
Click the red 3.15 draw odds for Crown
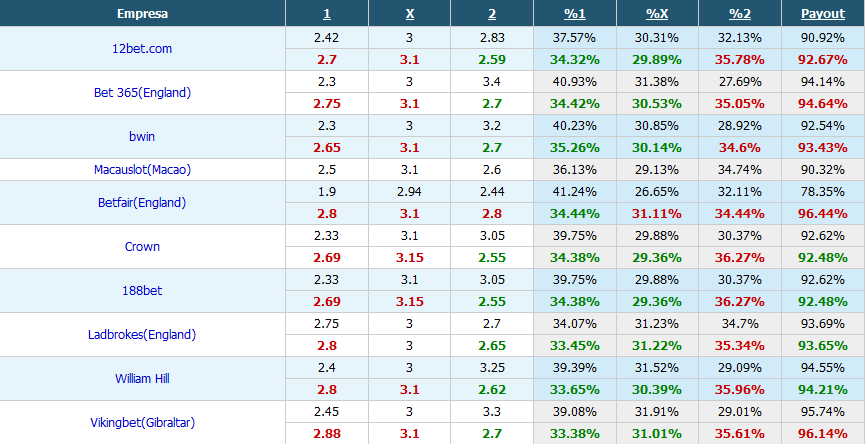pyautogui.click(x=409, y=258)
